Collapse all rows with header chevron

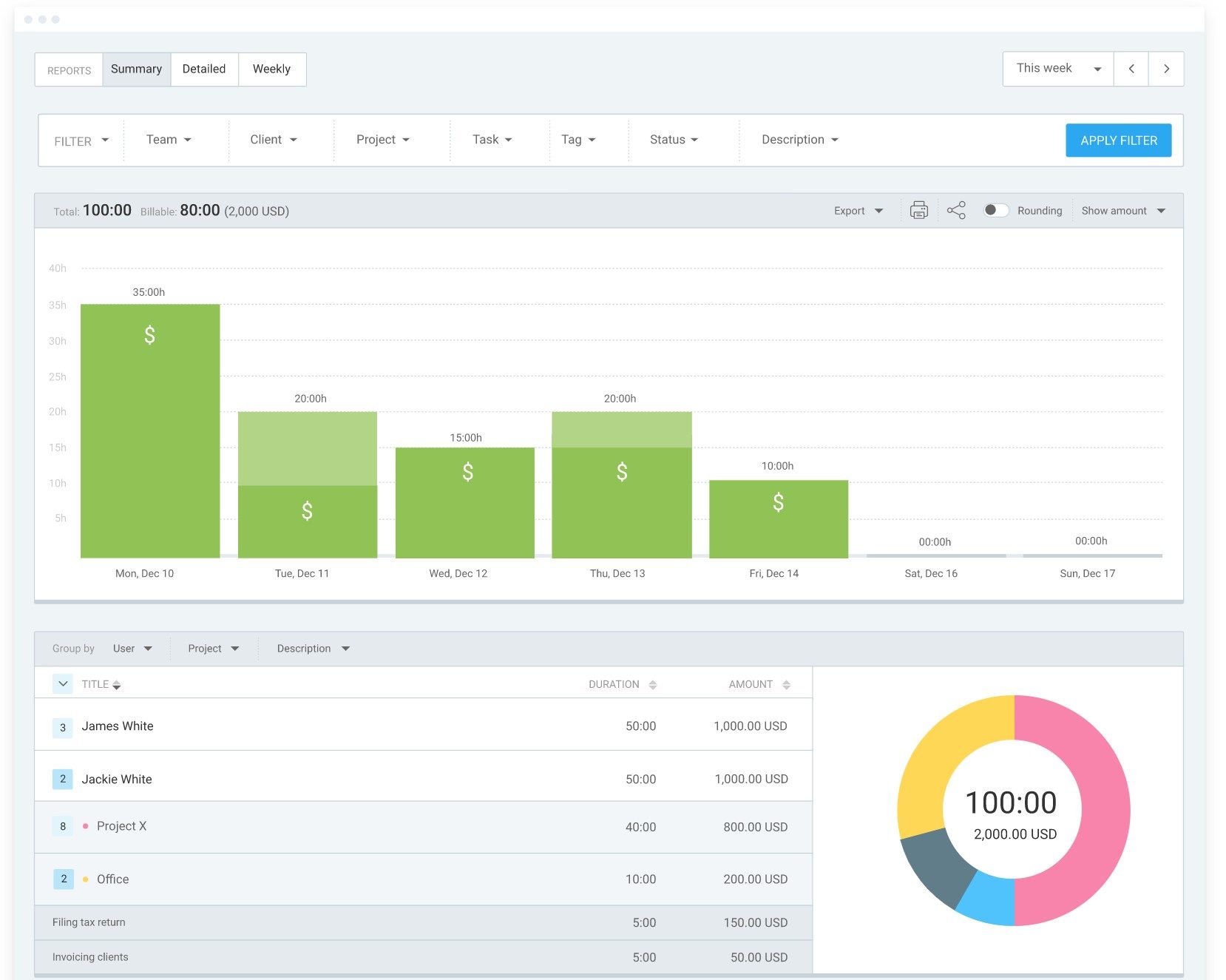click(63, 684)
